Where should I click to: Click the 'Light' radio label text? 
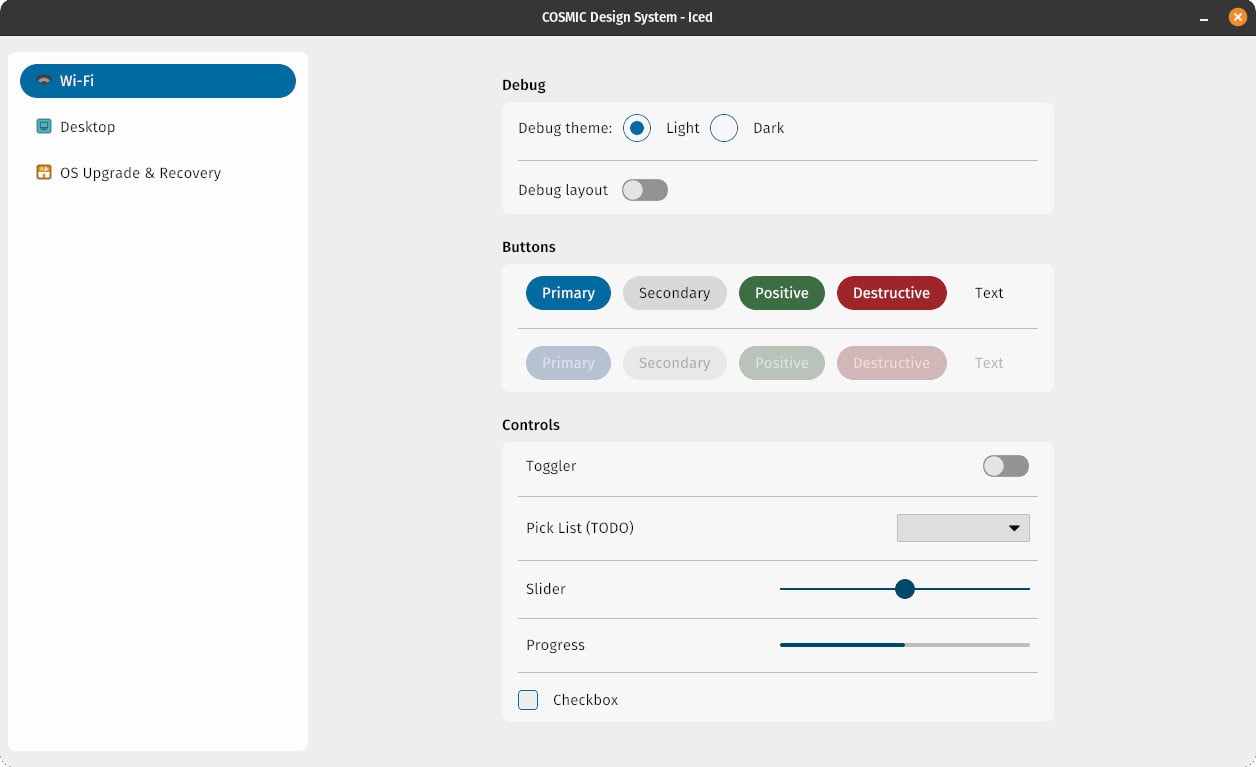tap(683, 128)
